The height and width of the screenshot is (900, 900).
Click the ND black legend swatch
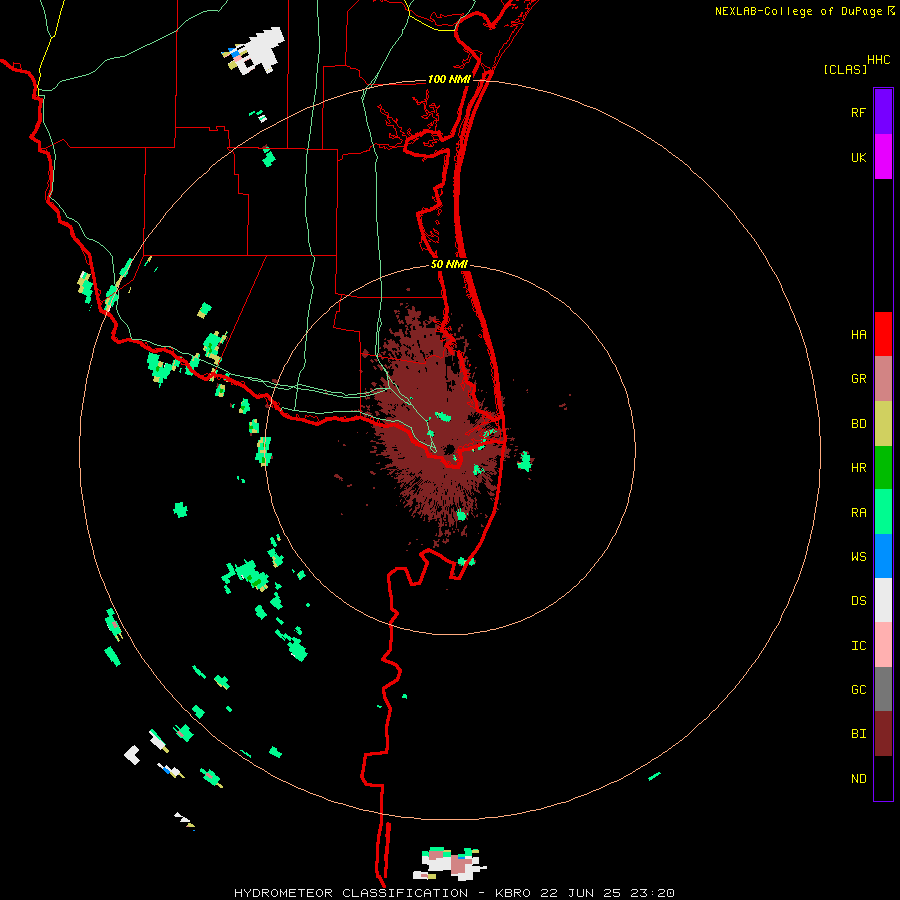[x=883, y=778]
